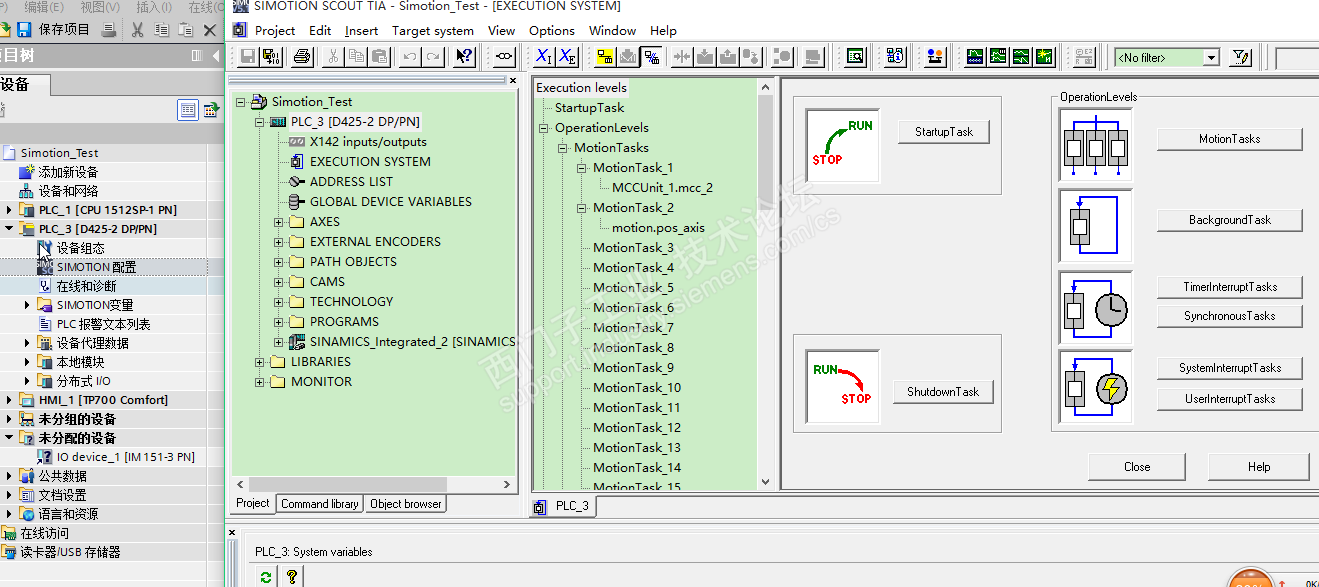The image size is (1319, 587).
Task: Click the StartupTask STOP-to-RUN picture
Action: point(842,145)
